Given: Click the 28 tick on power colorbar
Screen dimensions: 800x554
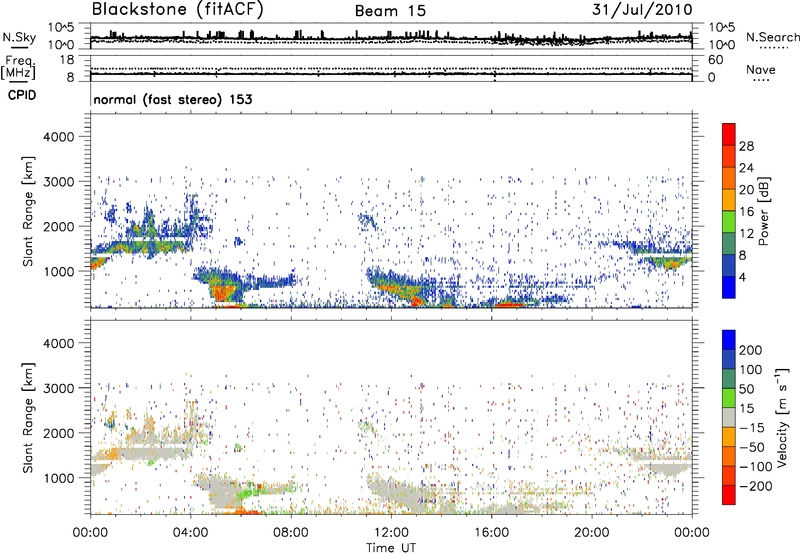Looking at the screenshot, I should tap(746, 146).
